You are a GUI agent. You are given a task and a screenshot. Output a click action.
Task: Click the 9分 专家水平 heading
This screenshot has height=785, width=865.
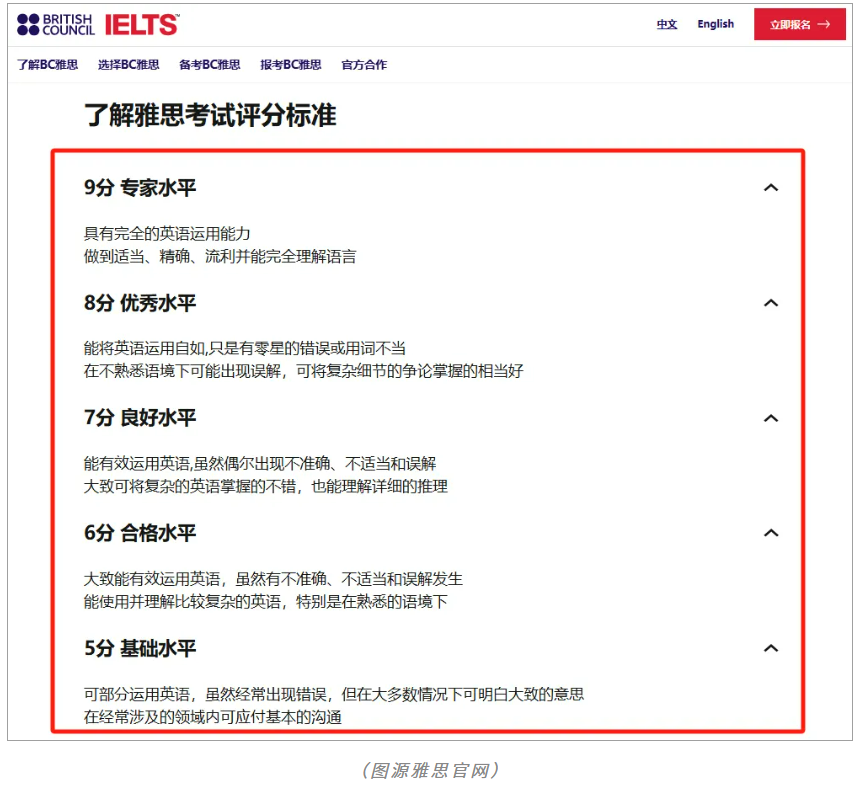coord(140,187)
